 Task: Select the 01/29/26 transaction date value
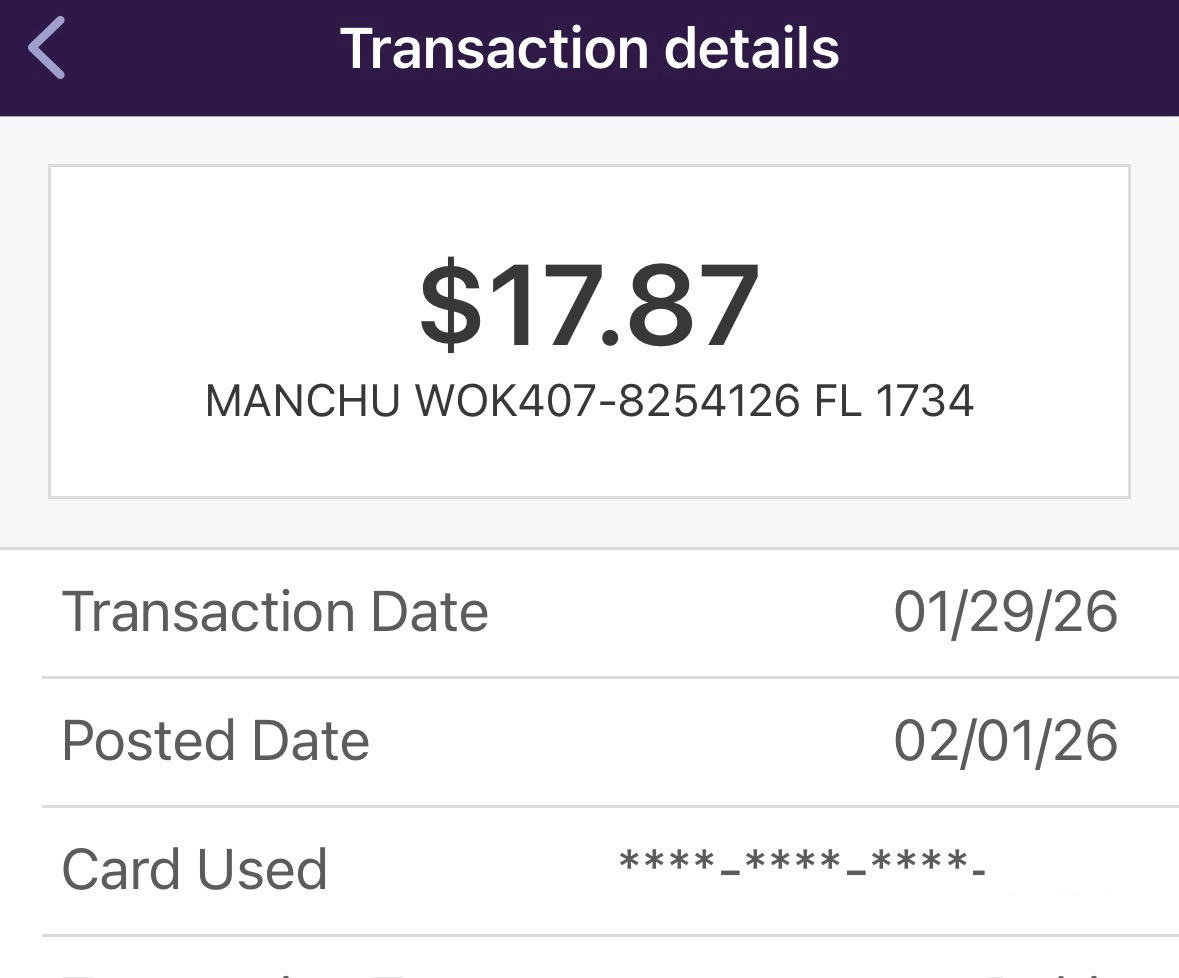tap(1005, 612)
